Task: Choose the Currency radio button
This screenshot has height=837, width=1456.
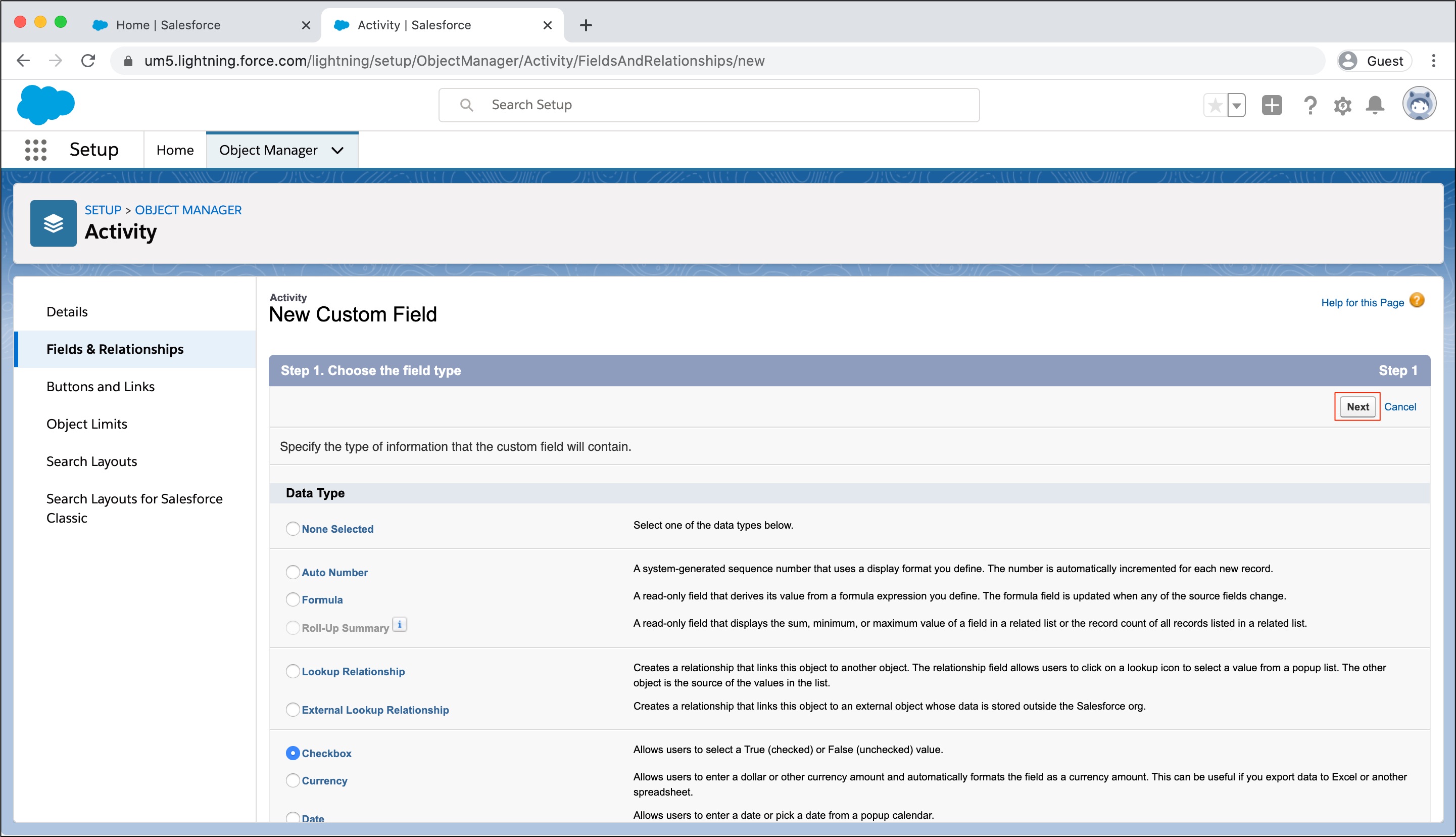Action: 293,780
